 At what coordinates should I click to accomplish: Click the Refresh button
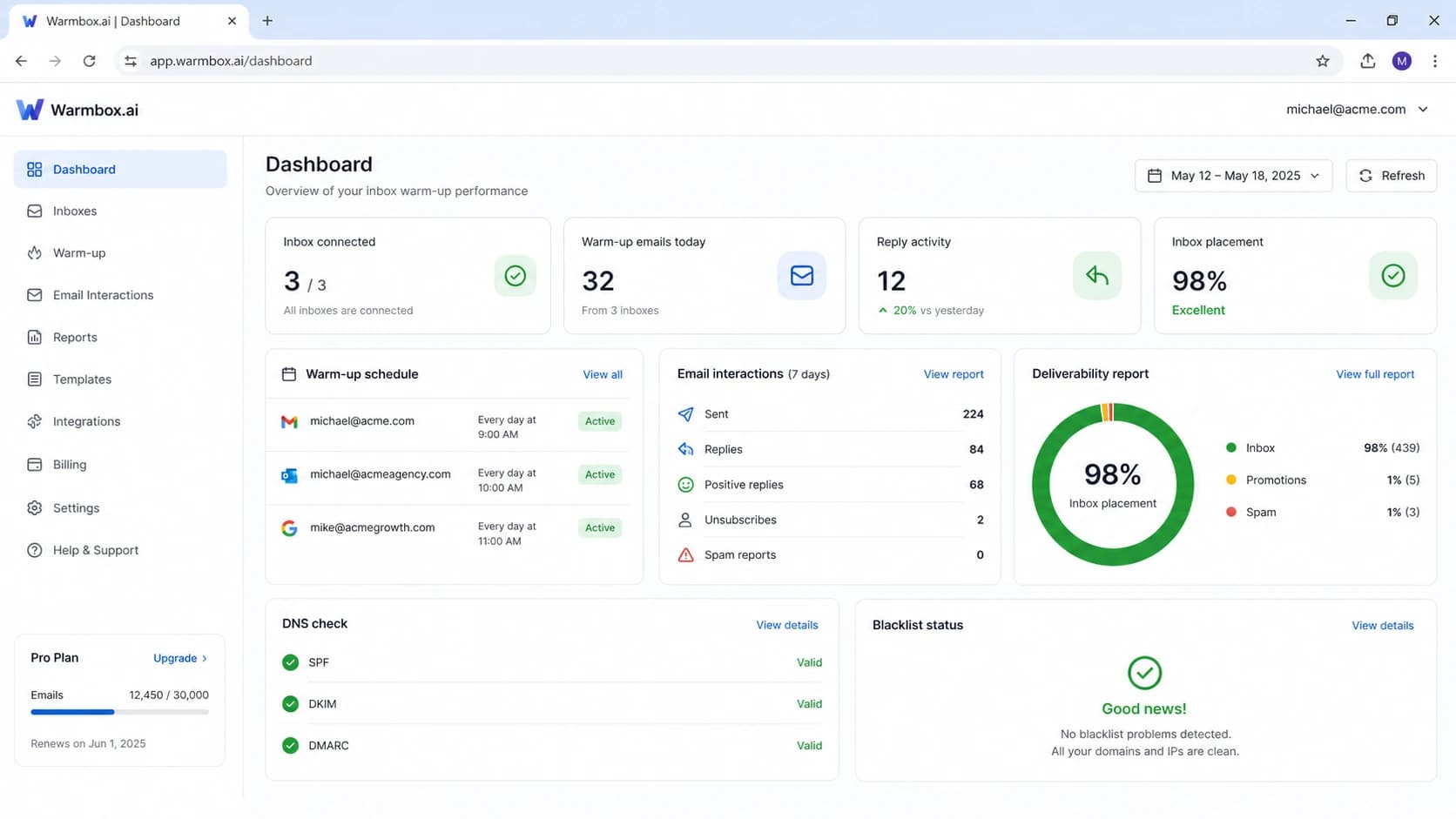[1392, 176]
